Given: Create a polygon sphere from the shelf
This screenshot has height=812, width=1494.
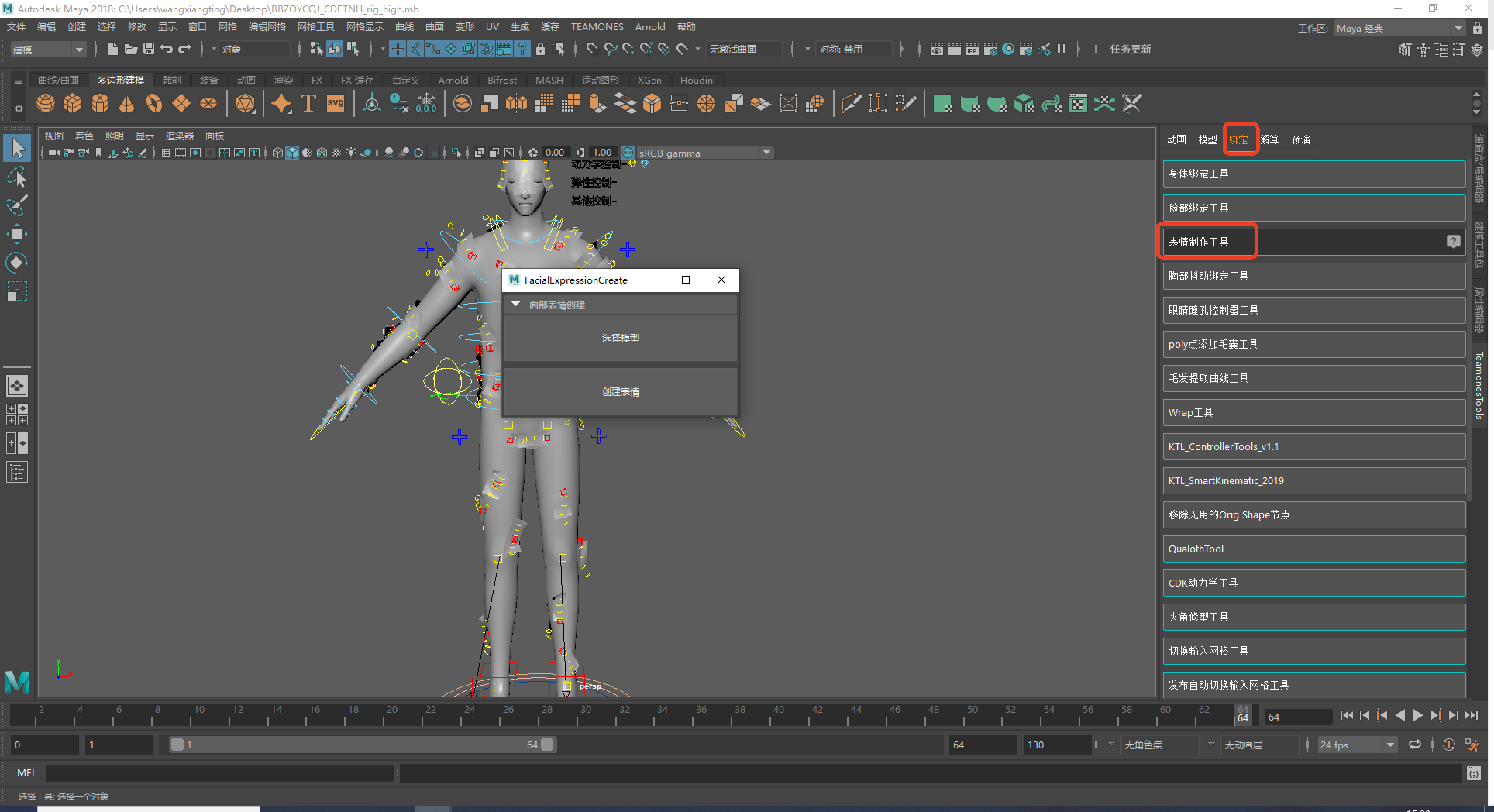Looking at the screenshot, I should 46,103.
